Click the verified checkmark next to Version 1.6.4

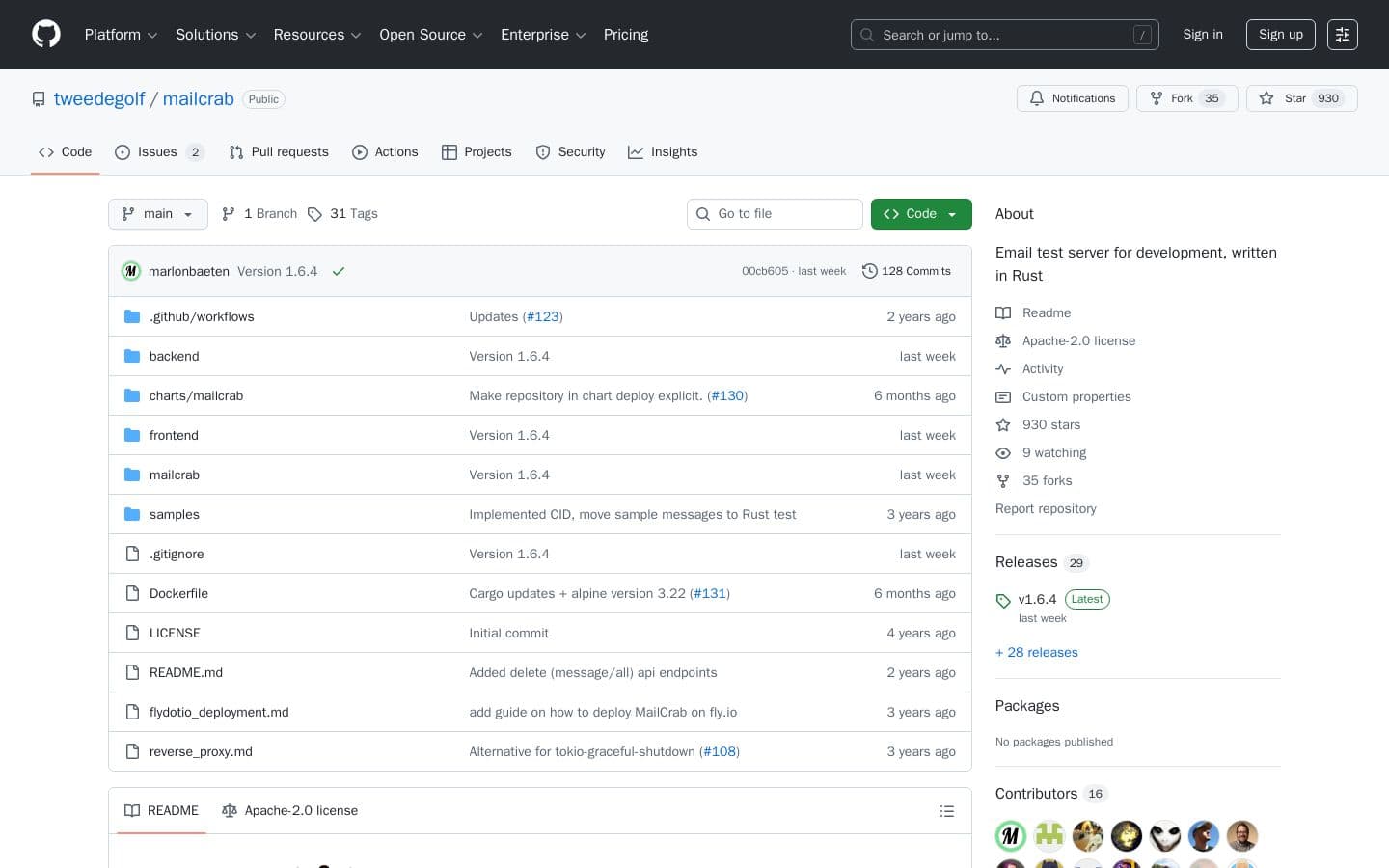(339, 271)
